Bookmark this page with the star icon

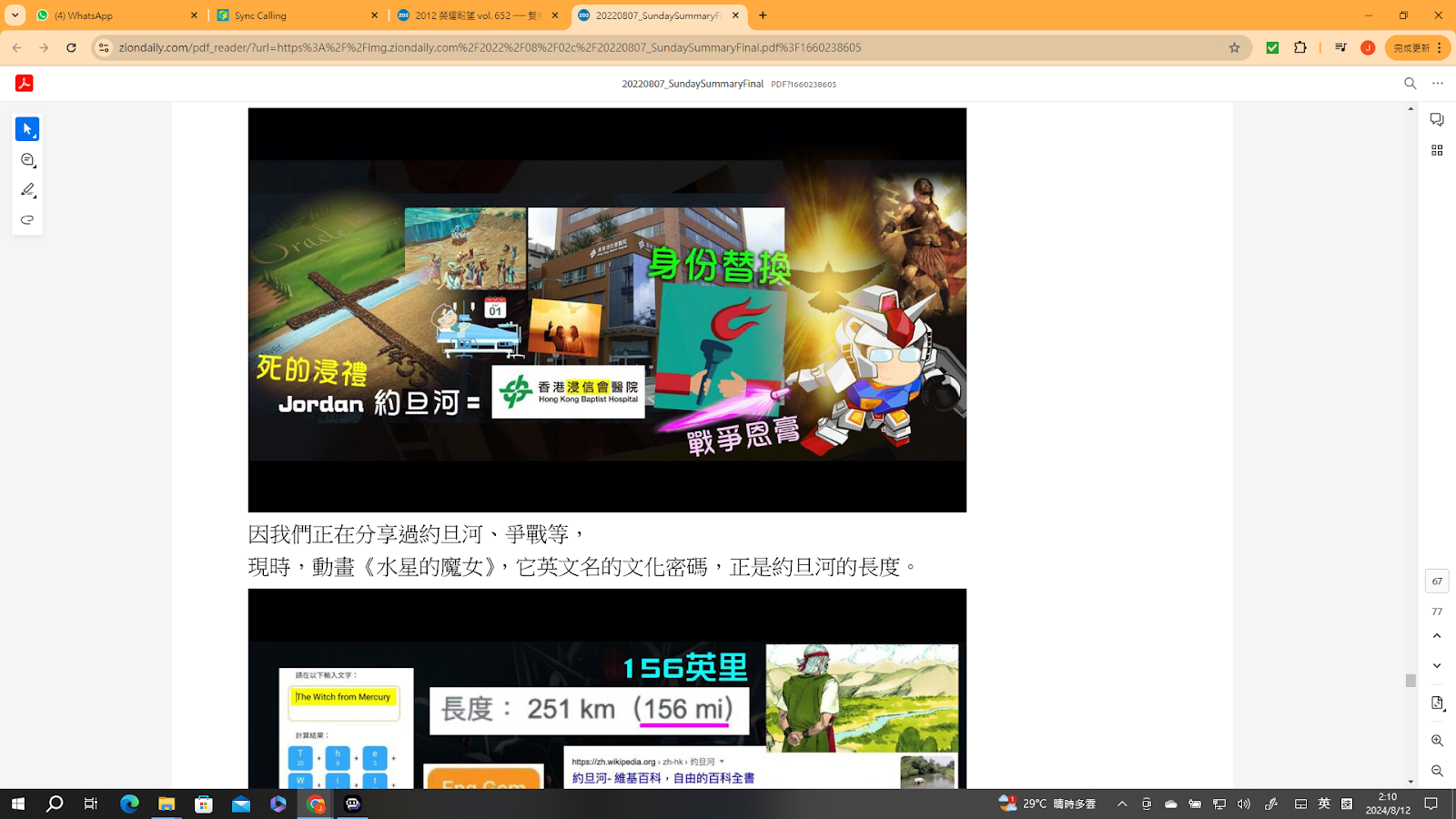(x=1235, y=47)
